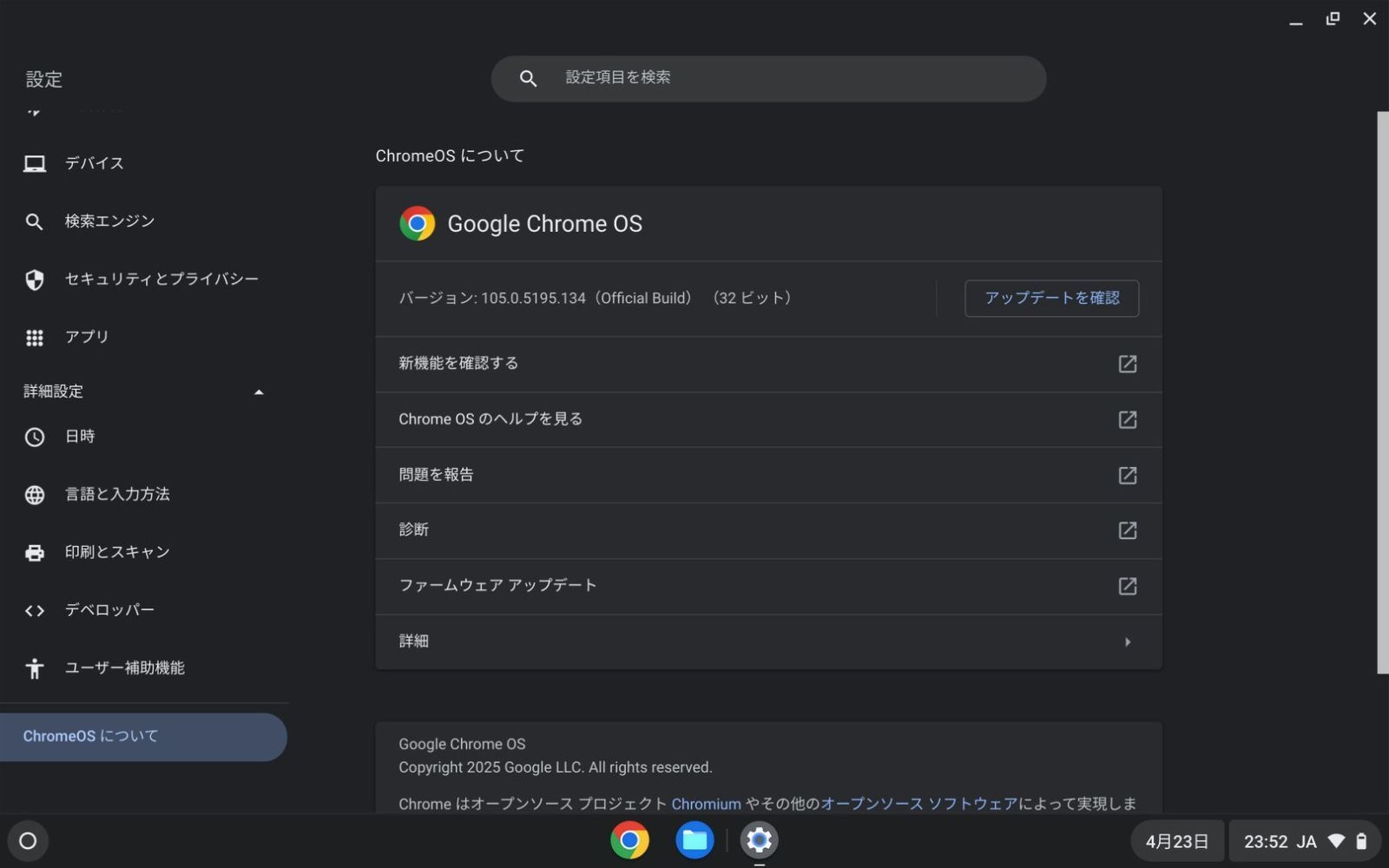This screenshot has width=1389, height=868.
Task: Click the external link icon for 問題を報告
Action: (x=1127, y=475)
